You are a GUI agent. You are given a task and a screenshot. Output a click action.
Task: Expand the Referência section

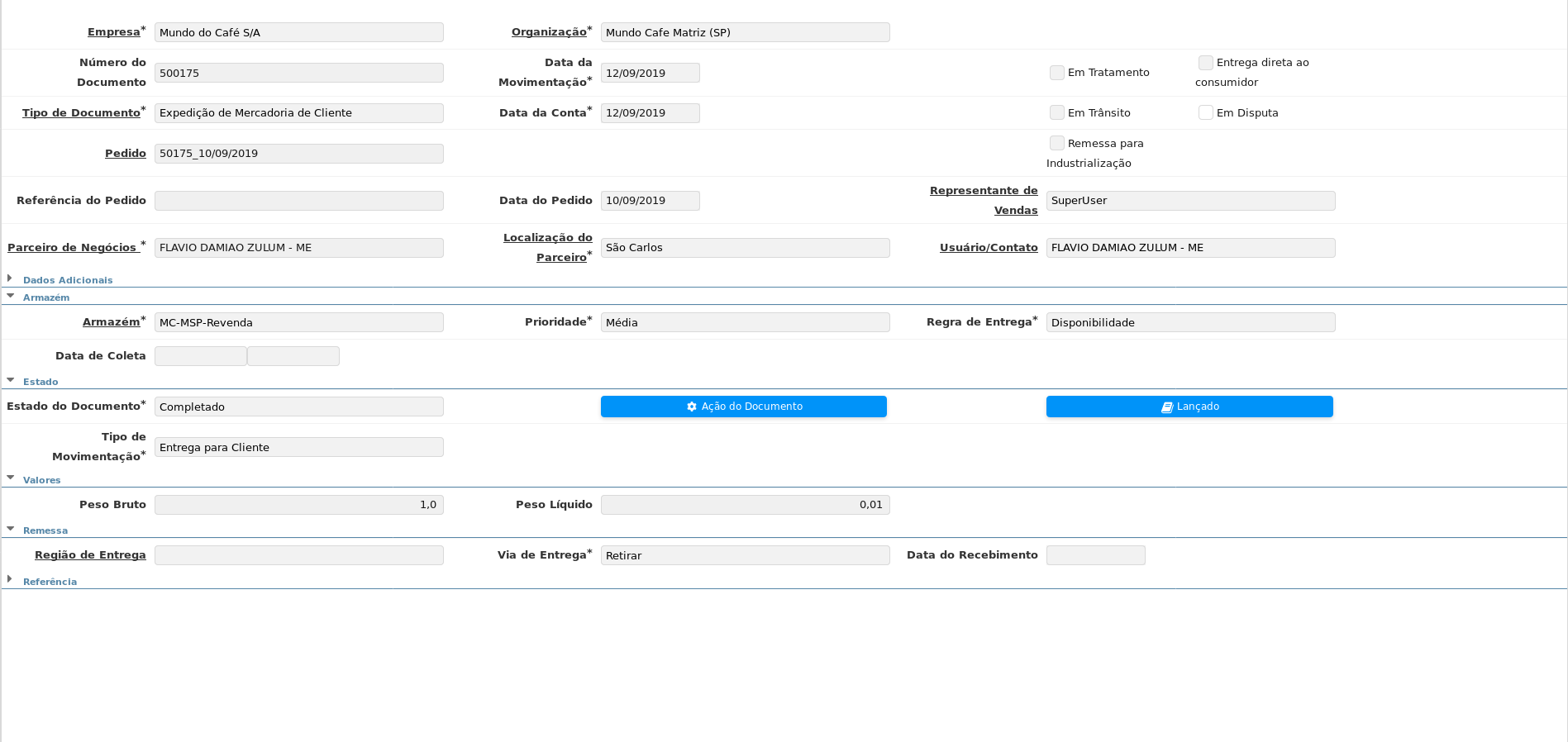50,582
